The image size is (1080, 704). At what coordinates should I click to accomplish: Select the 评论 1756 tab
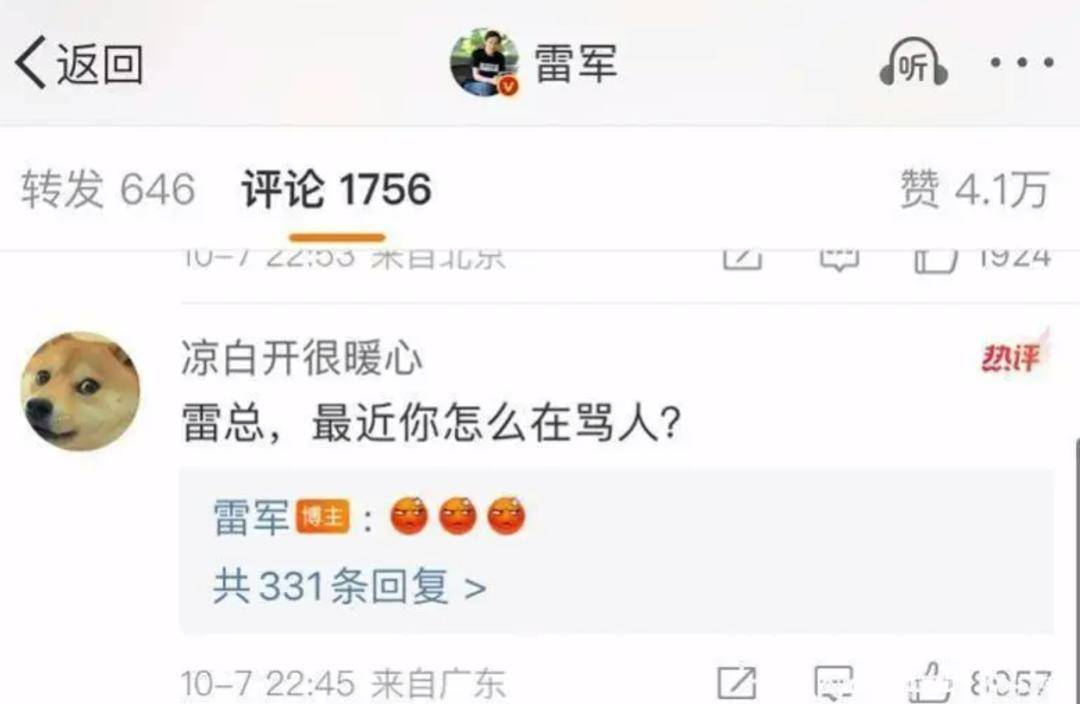tap(336, 189)
